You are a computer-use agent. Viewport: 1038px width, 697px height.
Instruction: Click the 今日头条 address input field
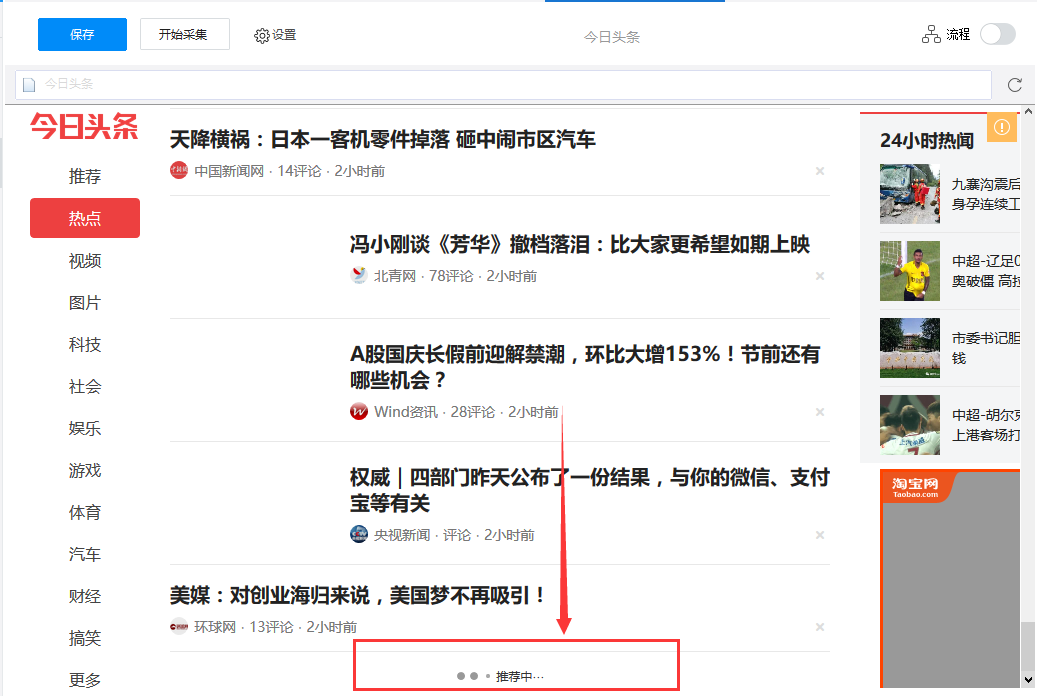(500, 85)
